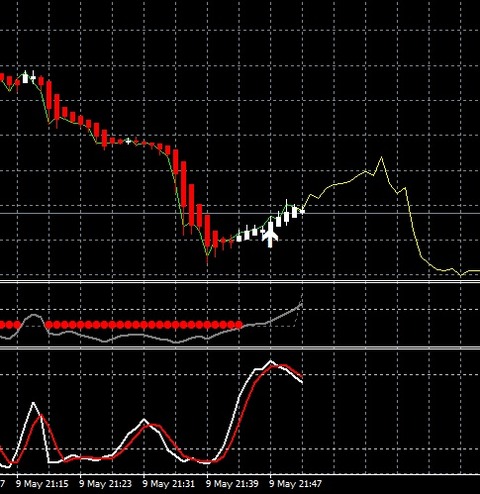Click the '9 May 21:15' time label
This screenshot has height=494, width=480.
click(x=42, y=484)
